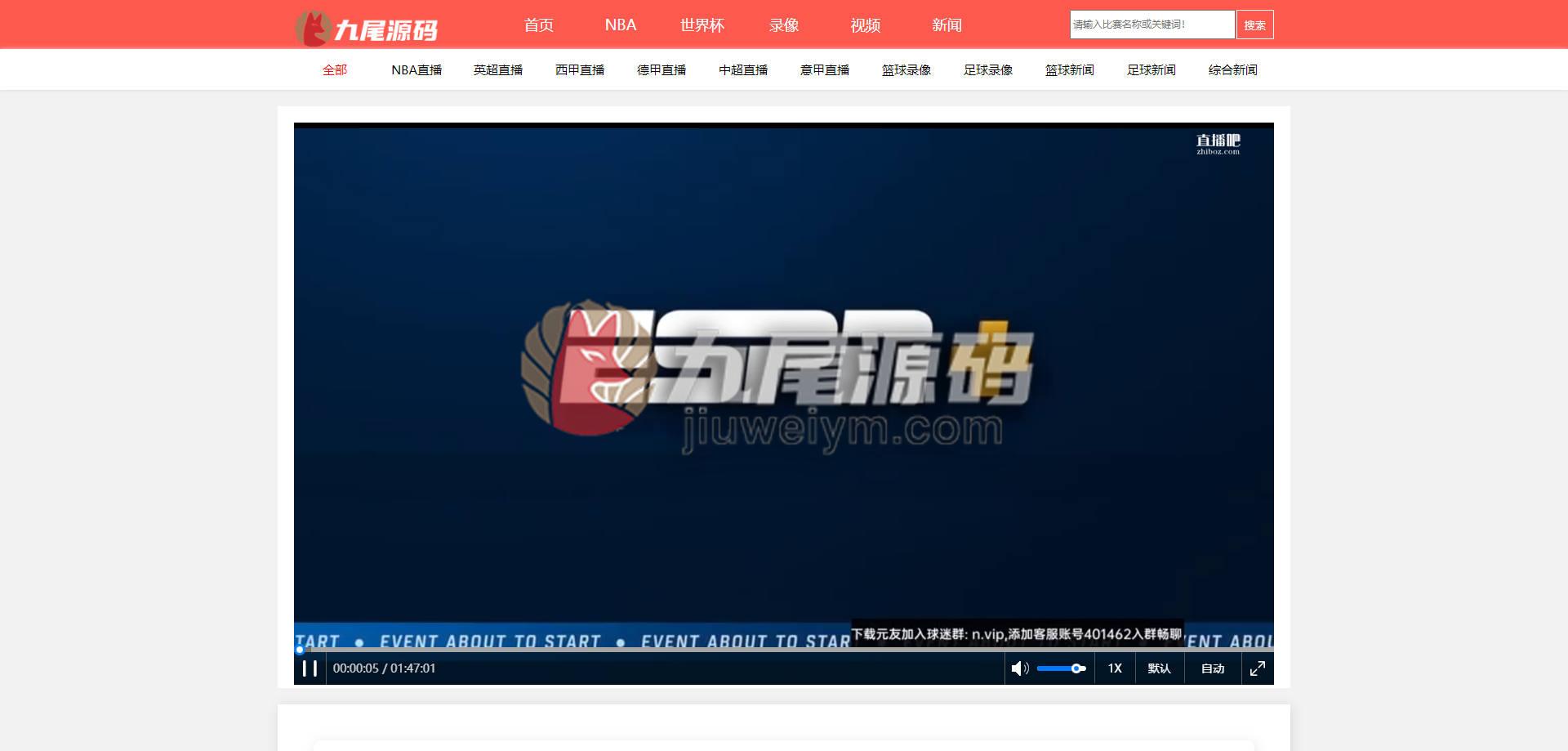
Task: Click the video playback area
Action: point(784,384)
